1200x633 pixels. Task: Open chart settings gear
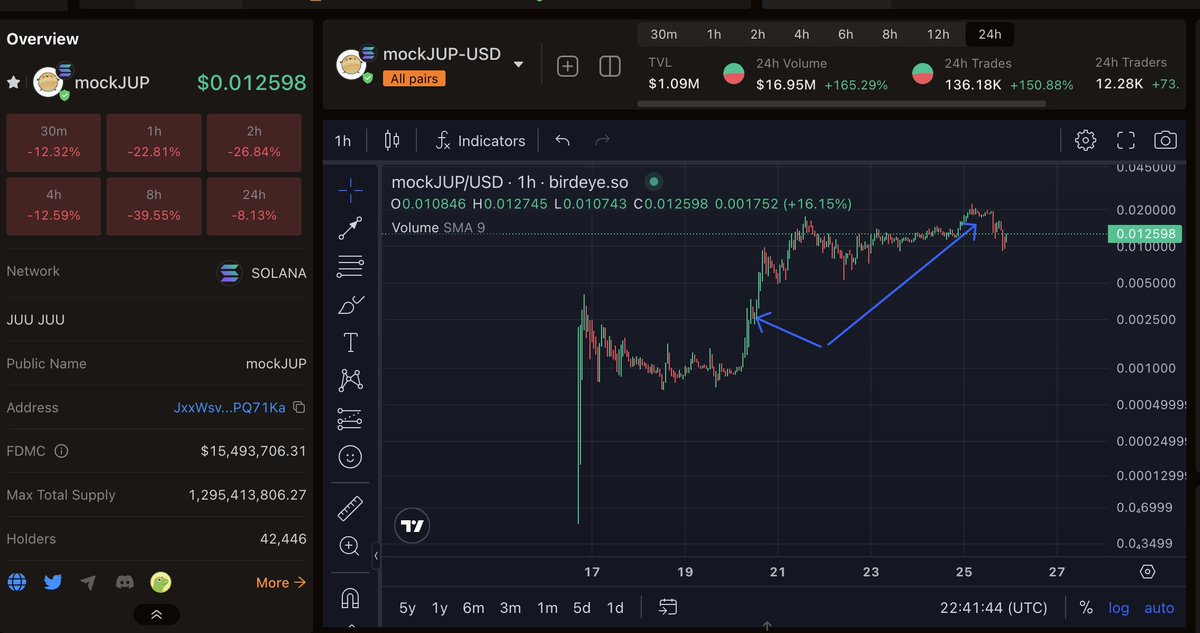pos(1085,140)
